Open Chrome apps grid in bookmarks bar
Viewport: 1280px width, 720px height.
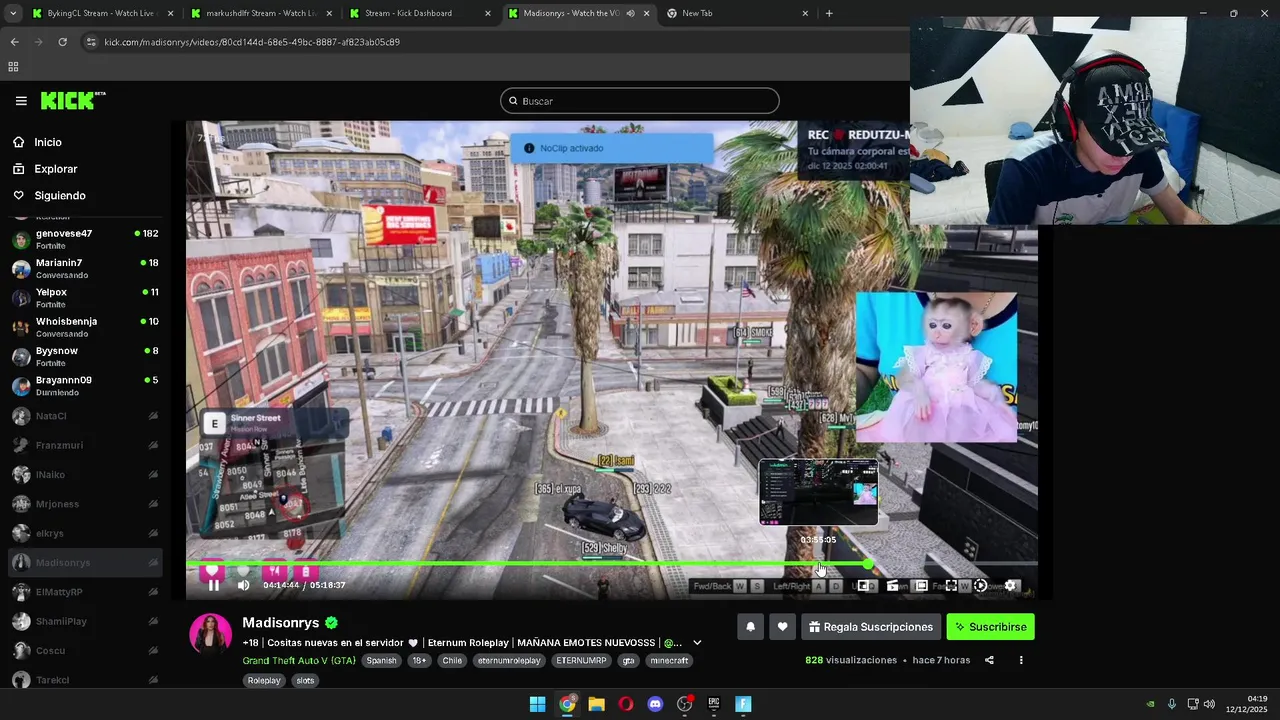coord(13,67)
